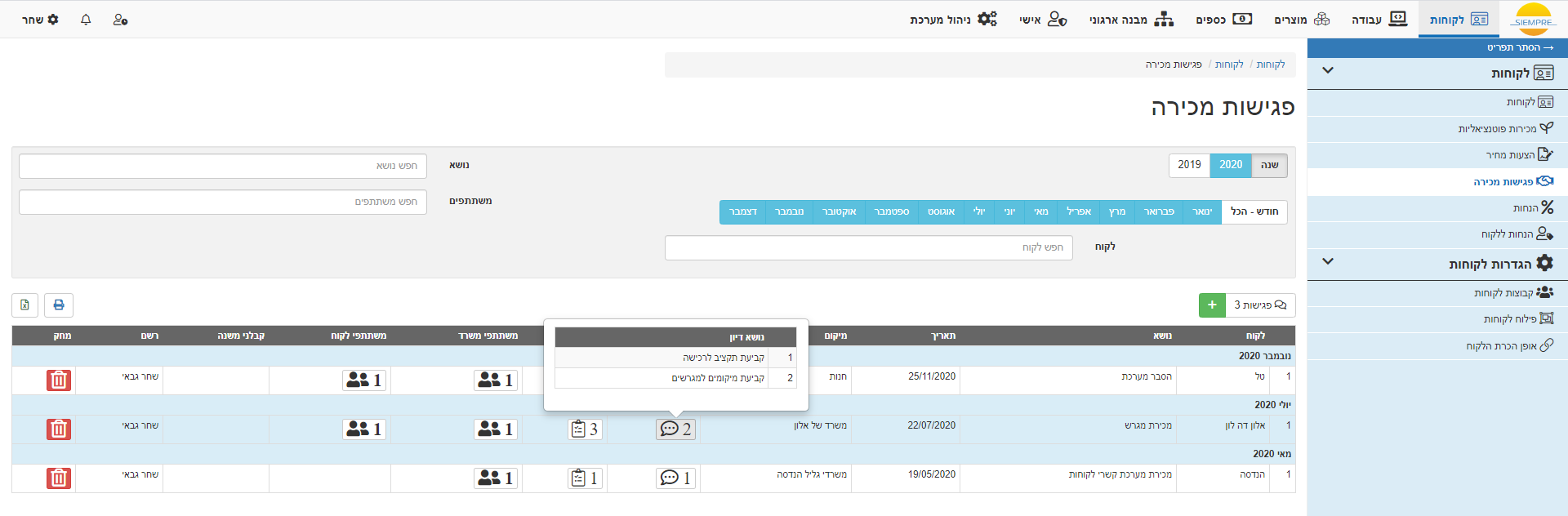
Task: Open the notifications bell
Action: [86, 20]
